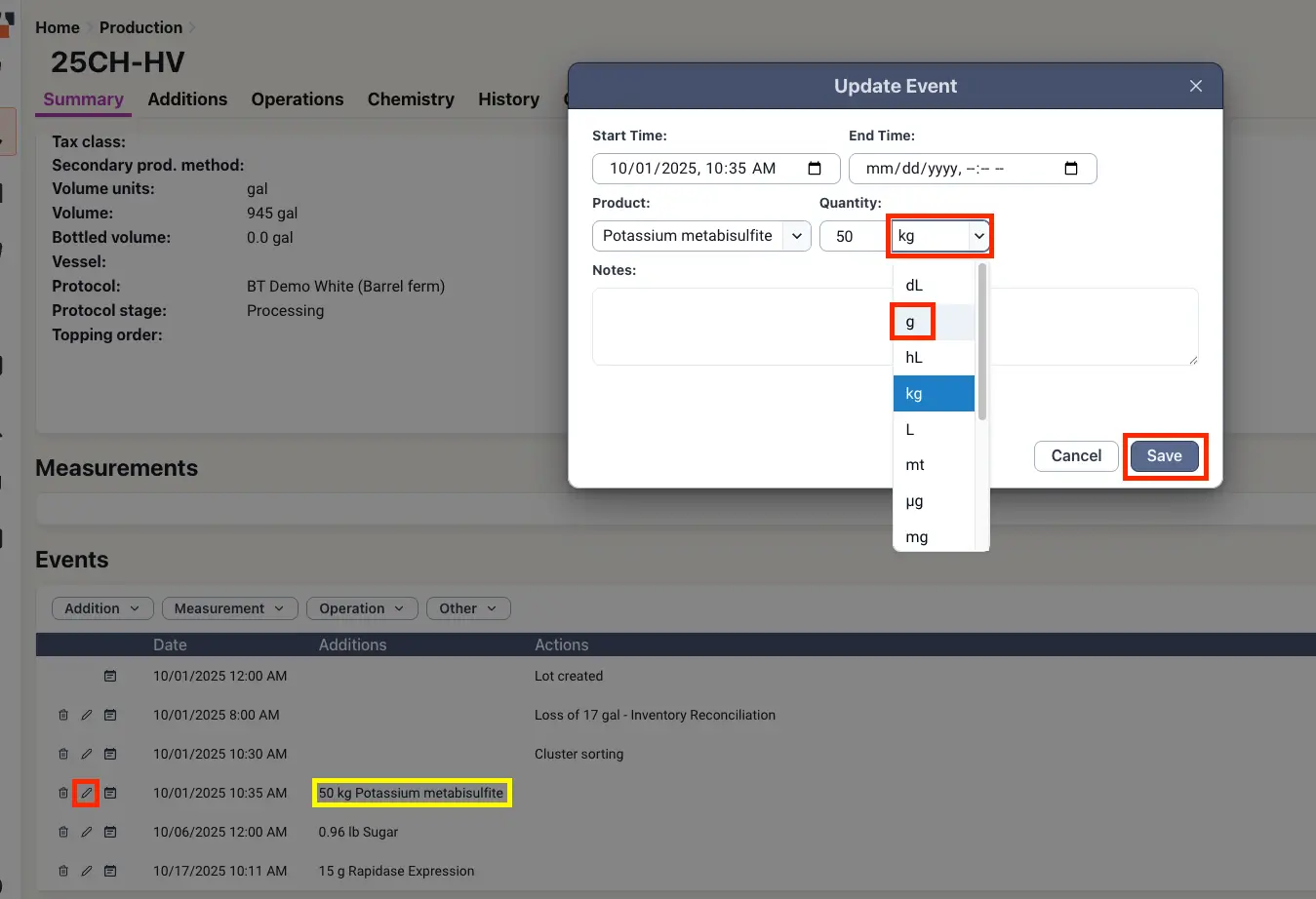Expand the Product dropdown
Image resolution: width=1316 pixels, height=899 pixels.
point(796,236)
